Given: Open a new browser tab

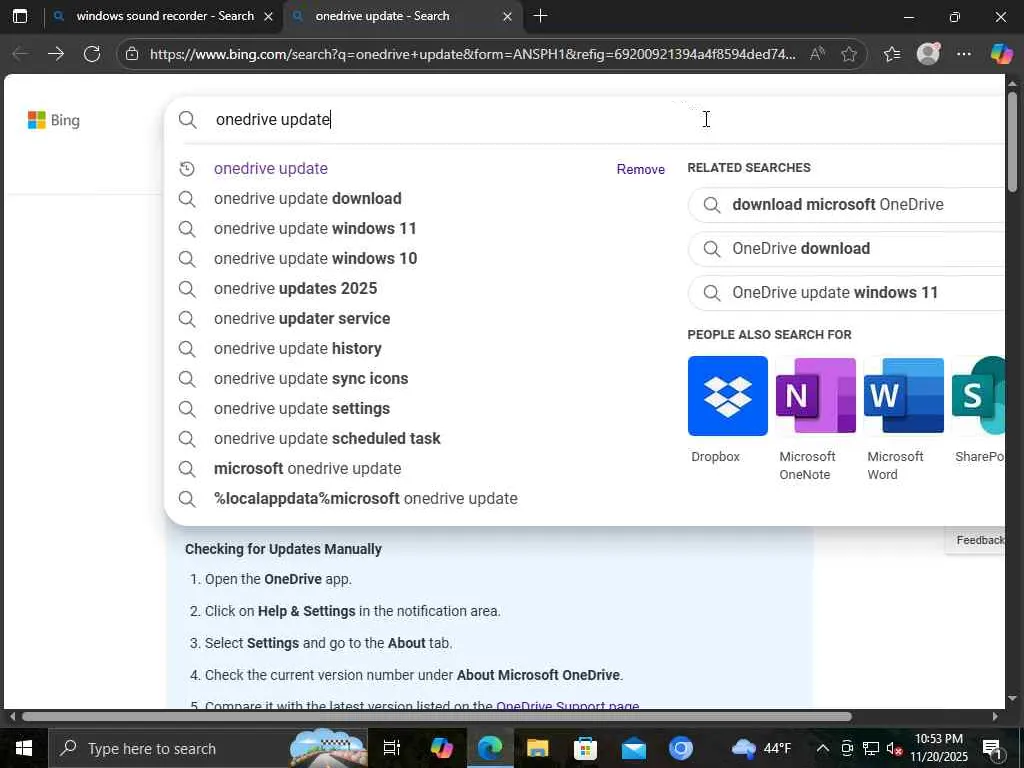Looking at the screenshot, I should coord(540,16).
